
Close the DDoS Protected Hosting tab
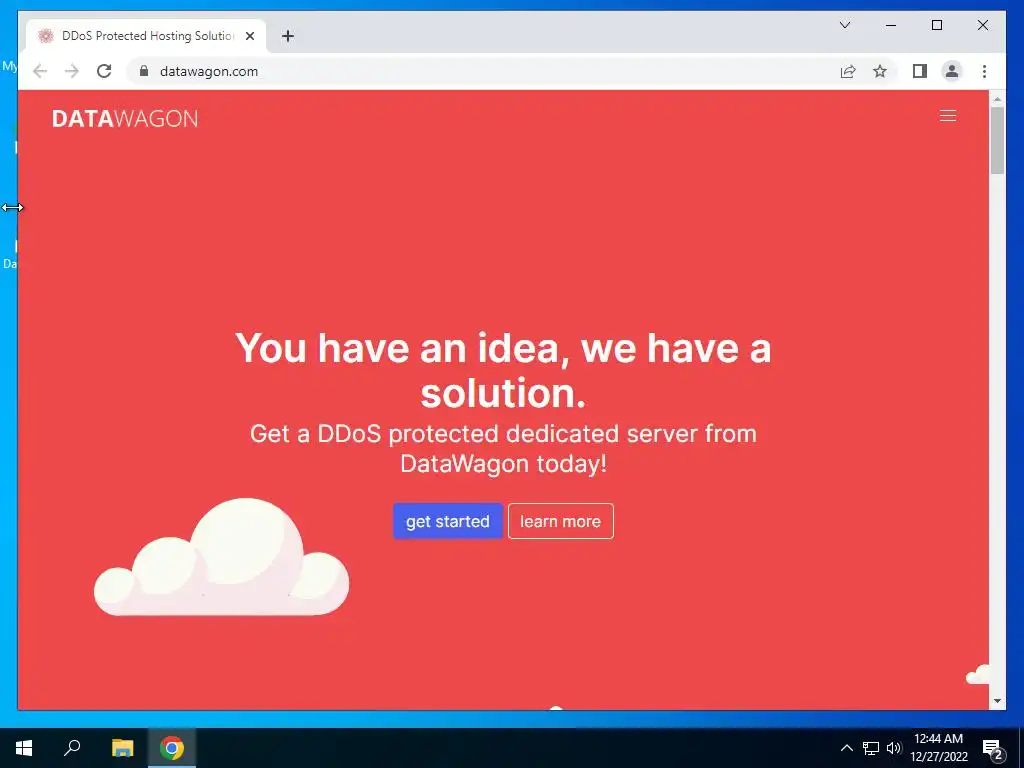(x=249, y=36)
